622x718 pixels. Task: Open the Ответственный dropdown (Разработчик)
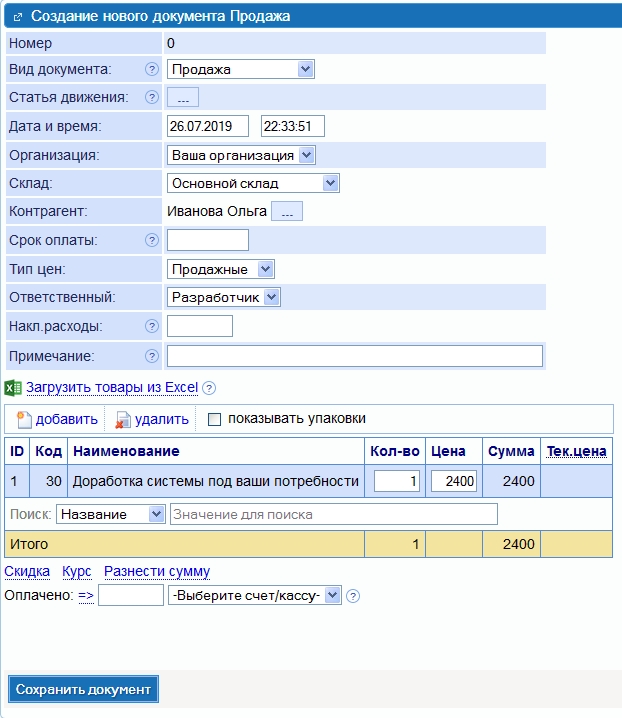[x=224, y=297]
